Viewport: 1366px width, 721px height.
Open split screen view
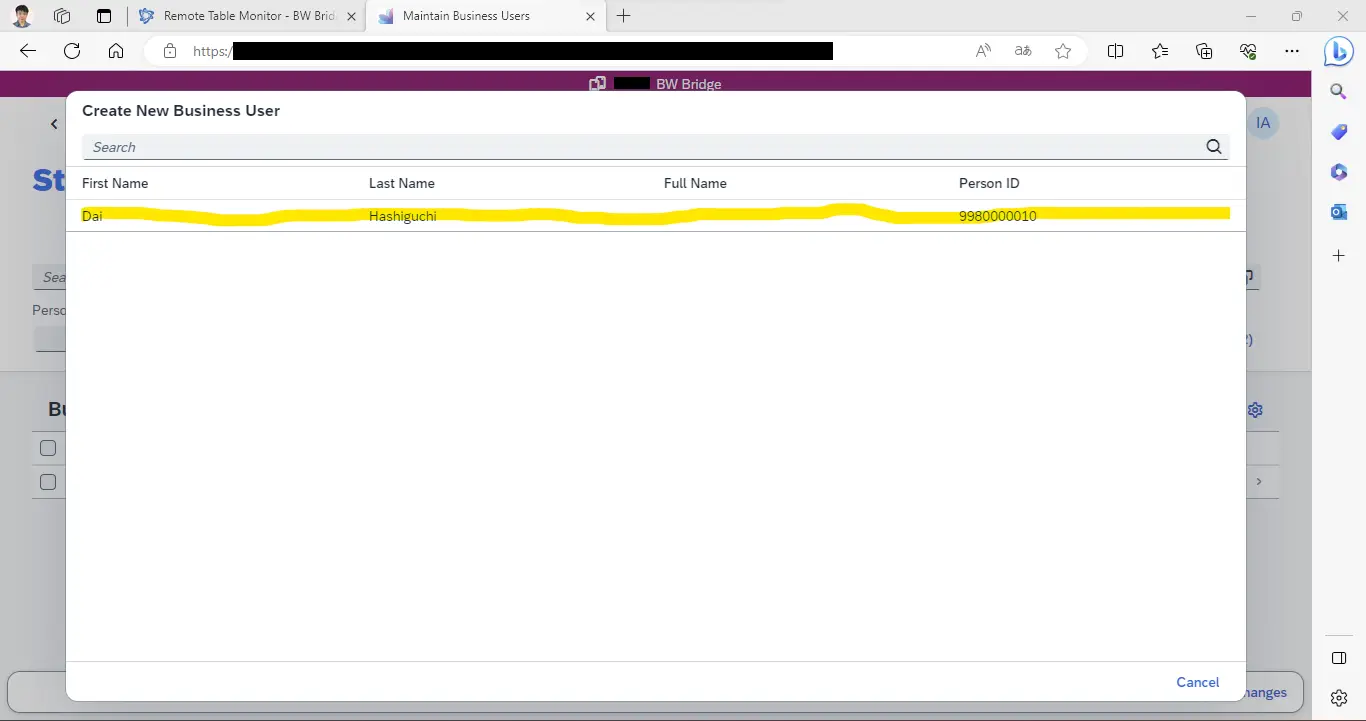[x=1116, y=51]
